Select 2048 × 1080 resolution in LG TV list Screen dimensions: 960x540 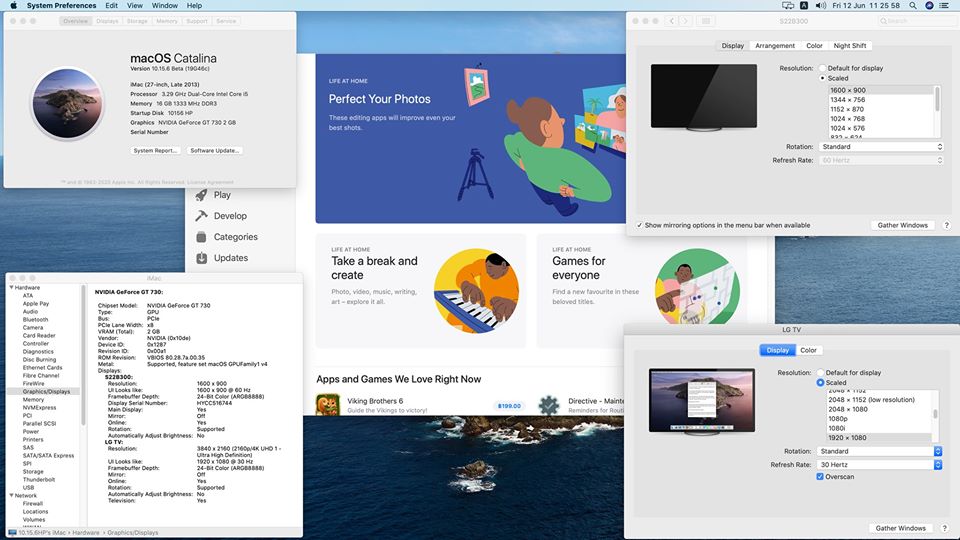pos(879,409)
